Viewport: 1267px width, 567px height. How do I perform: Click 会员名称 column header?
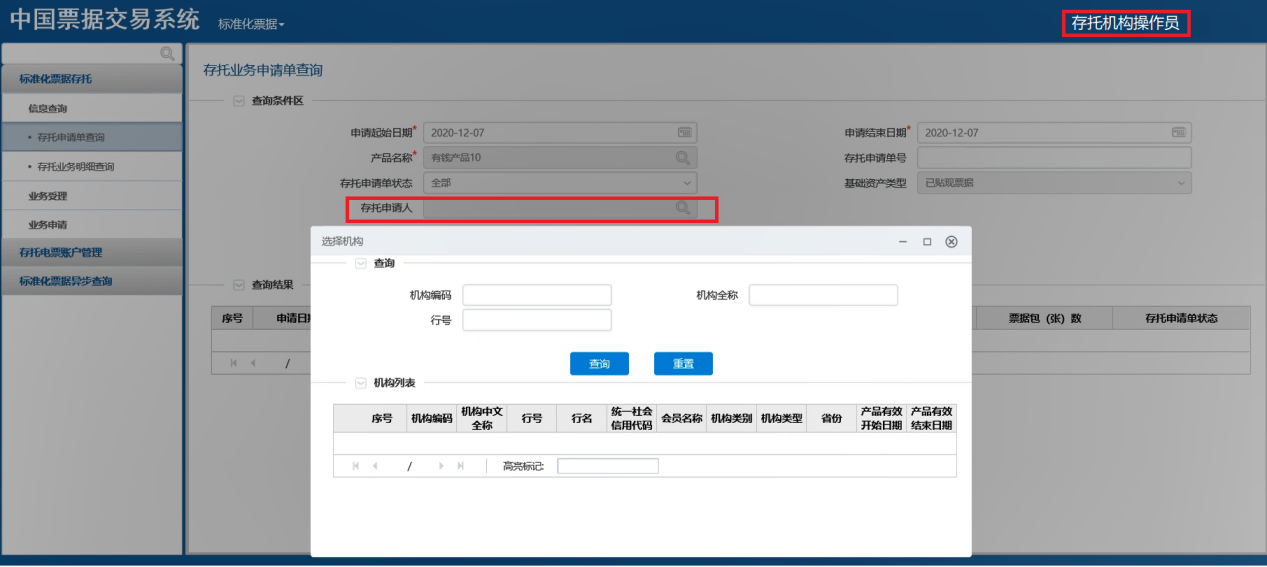[x=682, y=418]
